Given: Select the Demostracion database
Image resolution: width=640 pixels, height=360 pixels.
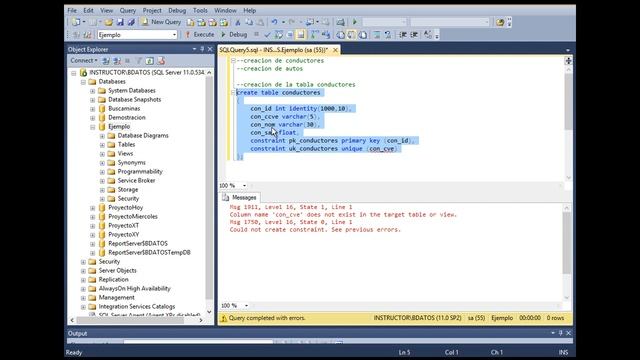Looking at the screenshot, I should tap(127, 118).
